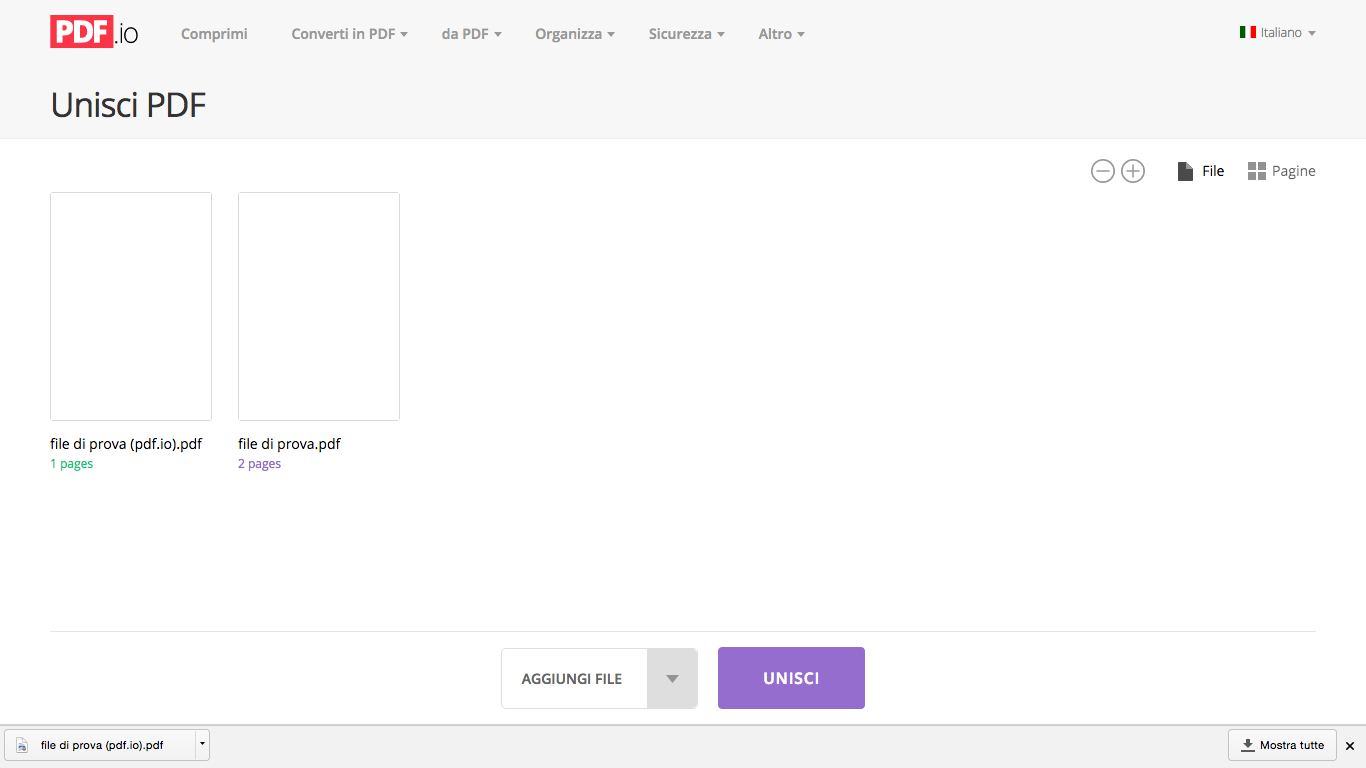The height and width of the screenshot is (768, 1366).
Task: Zoom in thumbnails with plus icon
Action: 1133,171
